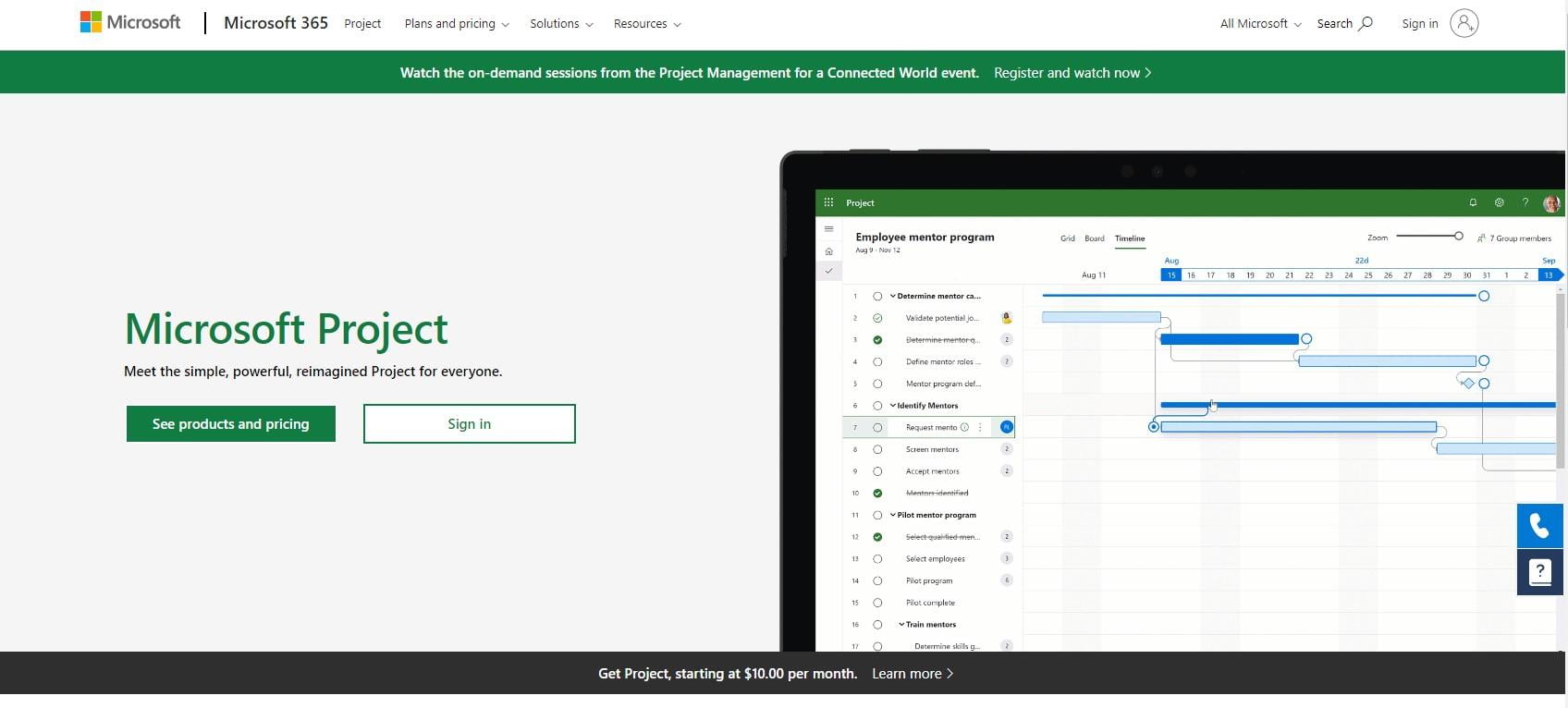Click the assignee badge on Screen mentors row
The height and width of the screenshot is (708, 1568).
pos(1007,449)
